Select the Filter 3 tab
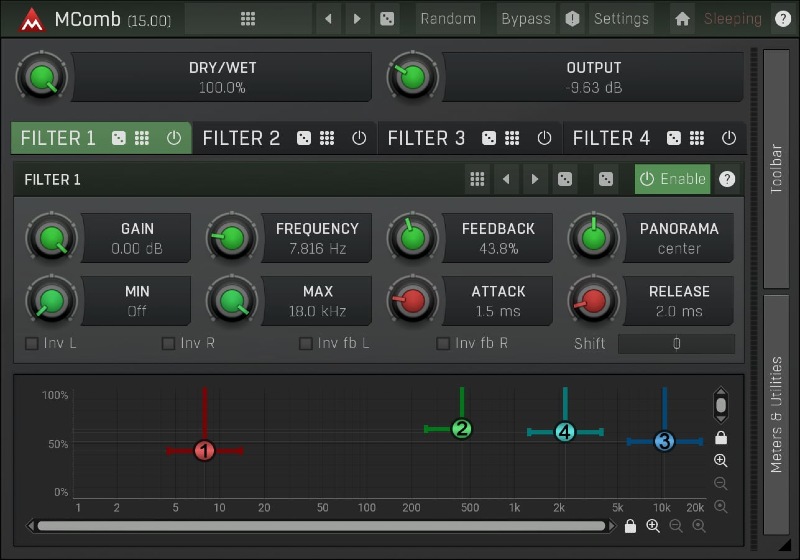800x560 pixels. click(x=426, y=138)
